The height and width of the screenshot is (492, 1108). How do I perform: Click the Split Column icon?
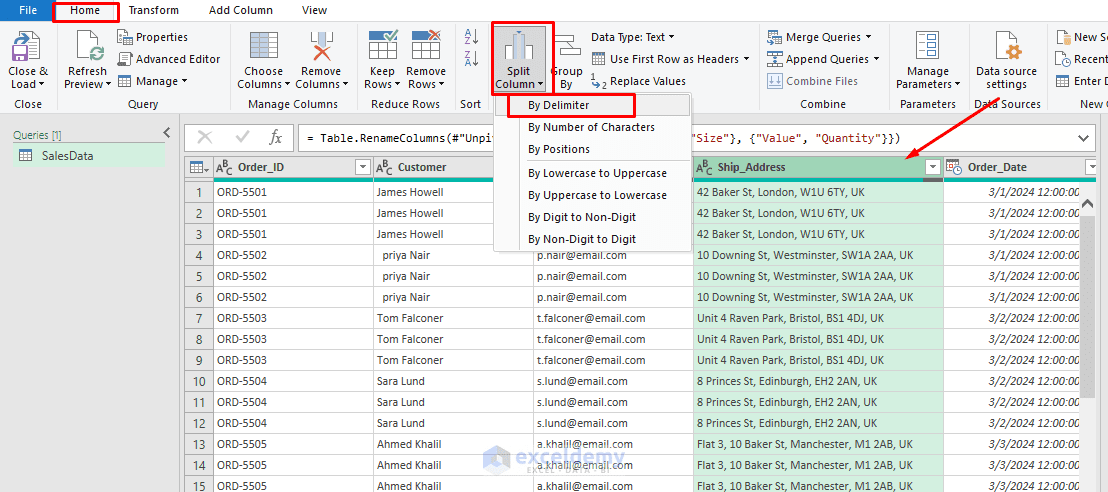coord(519,47)
